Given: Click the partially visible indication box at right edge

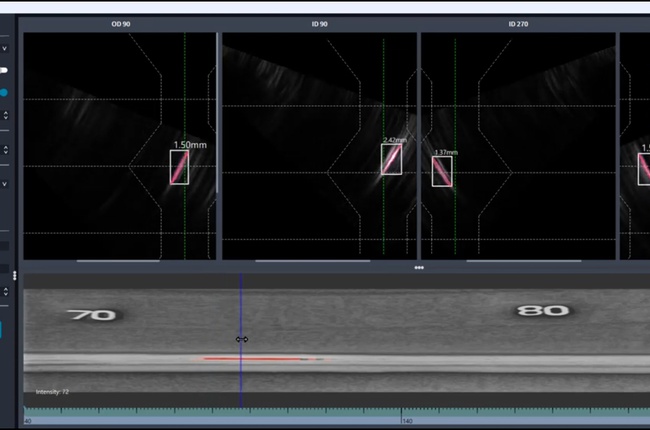Looking at the screenshot, I should 644,168.
